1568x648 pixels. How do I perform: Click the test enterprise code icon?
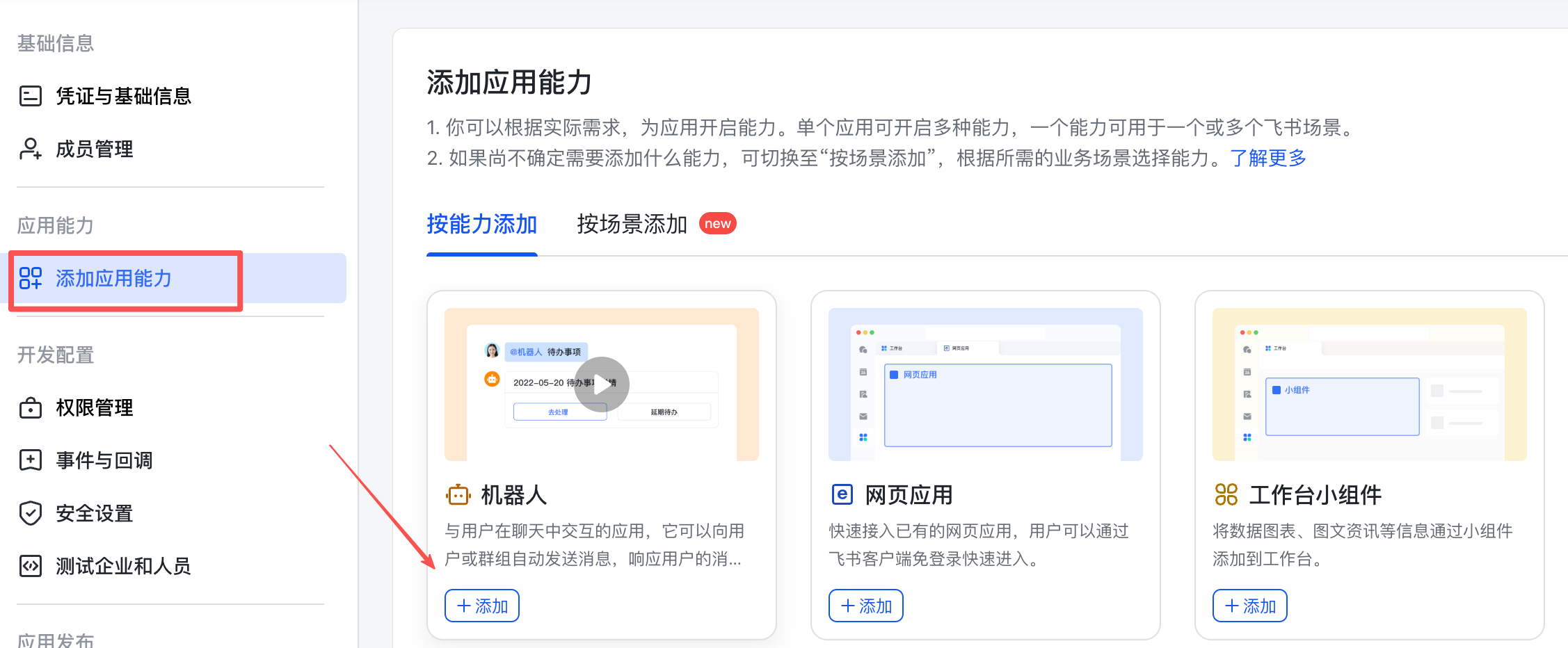point(31,566)
